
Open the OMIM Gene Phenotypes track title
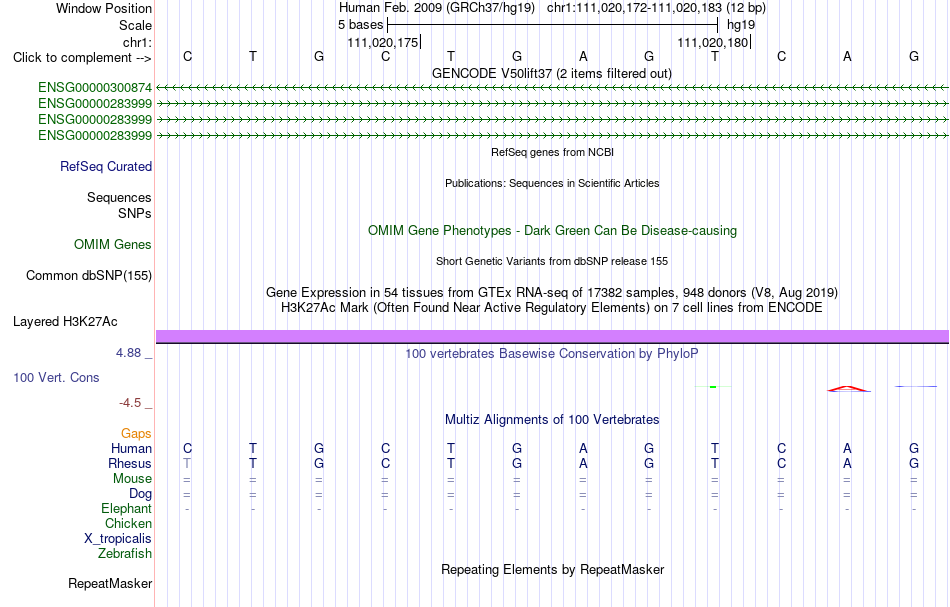click(x=552, y=231)
